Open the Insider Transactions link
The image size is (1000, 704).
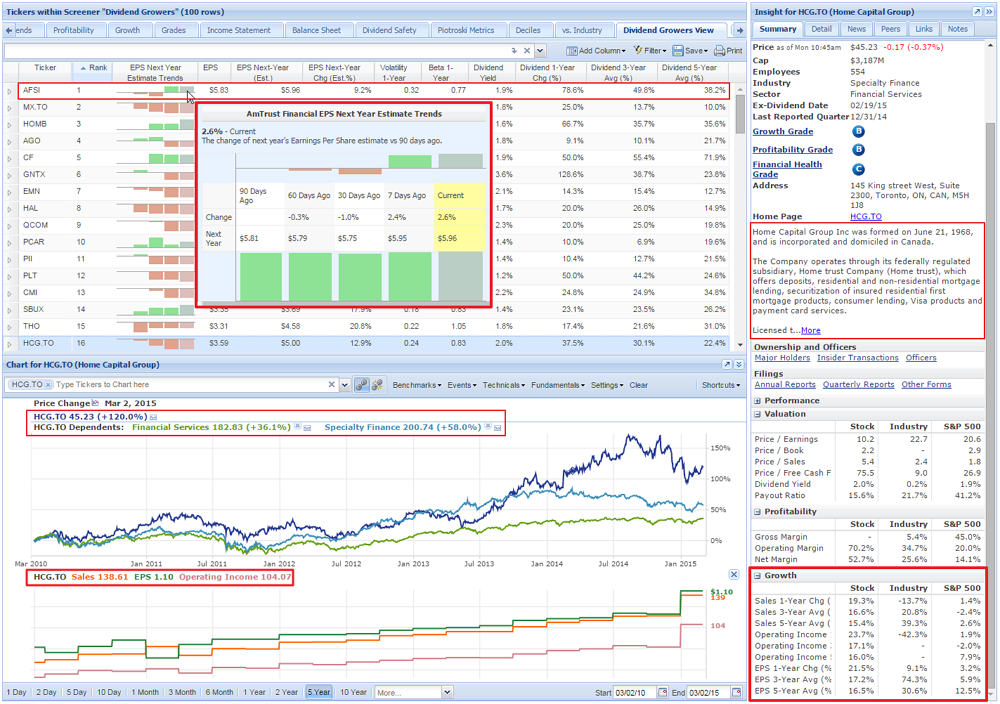tap(858, 358)
